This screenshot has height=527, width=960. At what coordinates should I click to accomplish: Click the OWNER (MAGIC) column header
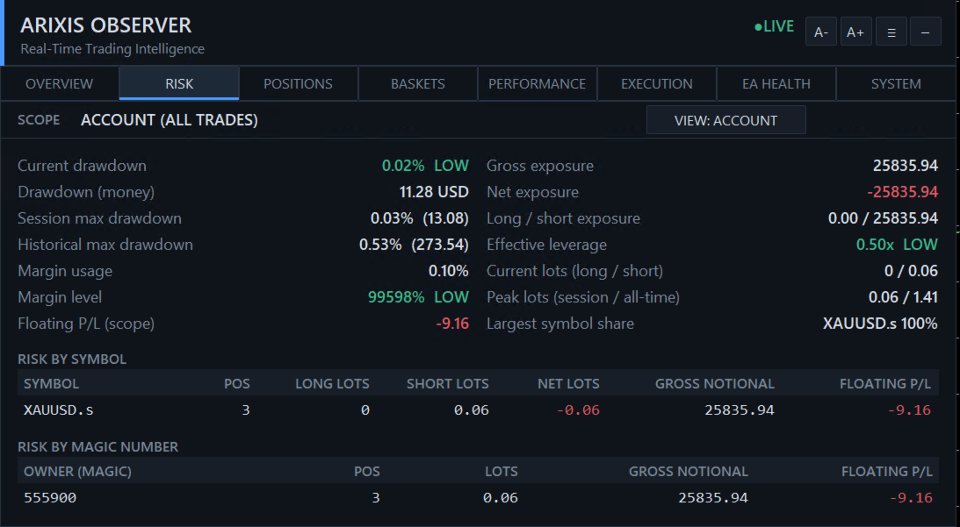pyautogui.click(x=77, y=471)
